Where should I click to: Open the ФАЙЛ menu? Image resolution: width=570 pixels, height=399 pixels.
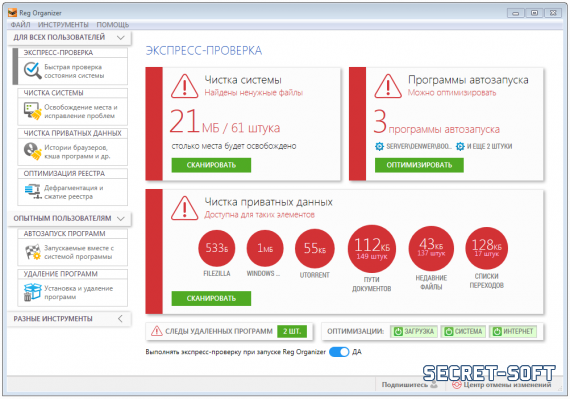[20, 25]
